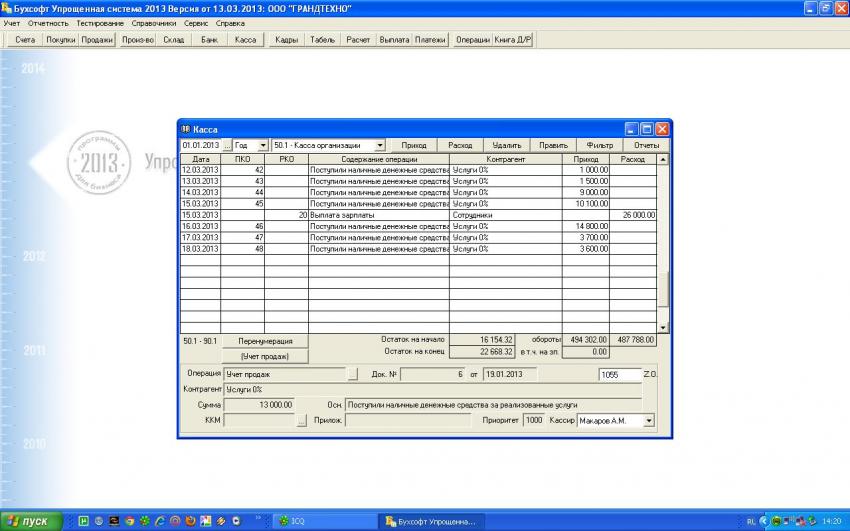Screen dimensions: 850x531
Task: Click the Windows Start button 'пуск'
Action: point(32,521)
